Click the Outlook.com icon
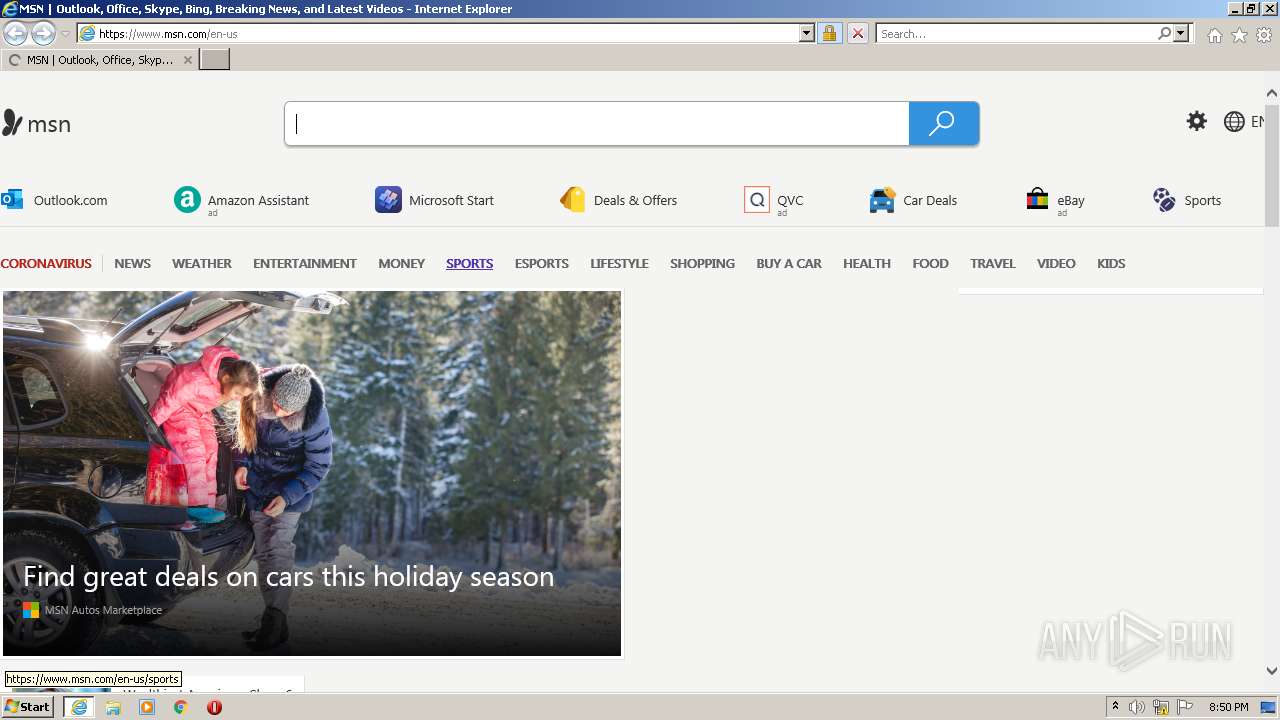The height and width of the screenshot is (720, 1280). click(x=12, y=199)
